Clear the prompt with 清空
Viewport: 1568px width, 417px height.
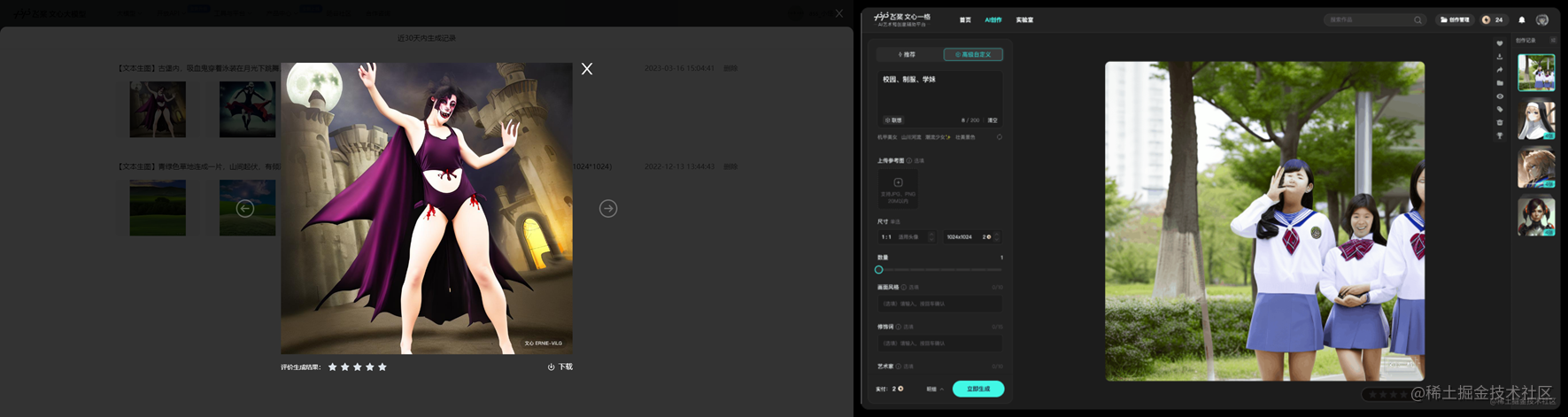pos(993,120)
